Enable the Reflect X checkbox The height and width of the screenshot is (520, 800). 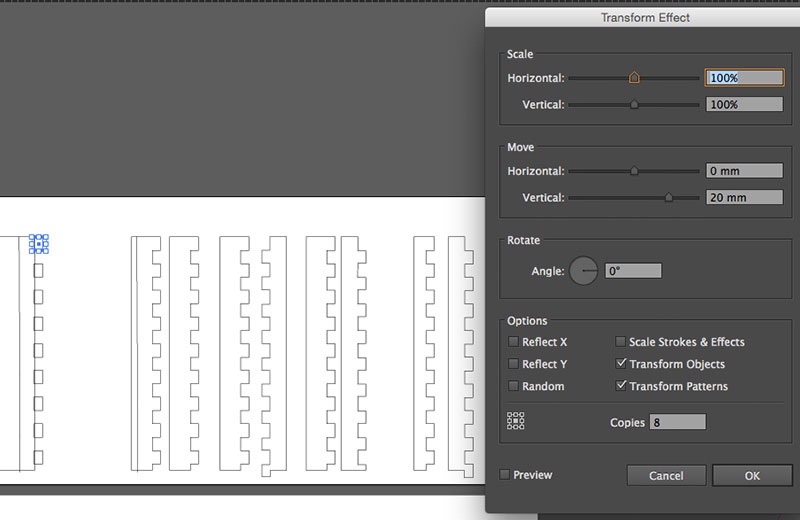(513, 341)
